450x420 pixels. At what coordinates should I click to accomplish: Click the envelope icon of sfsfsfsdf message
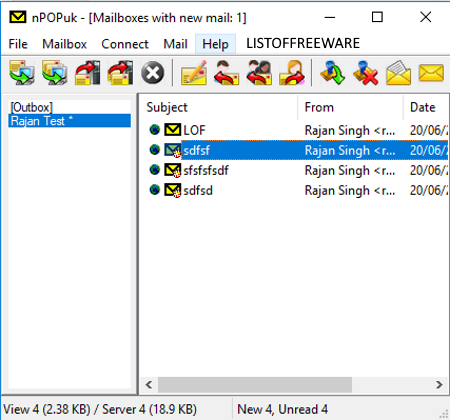pos(173,170)
